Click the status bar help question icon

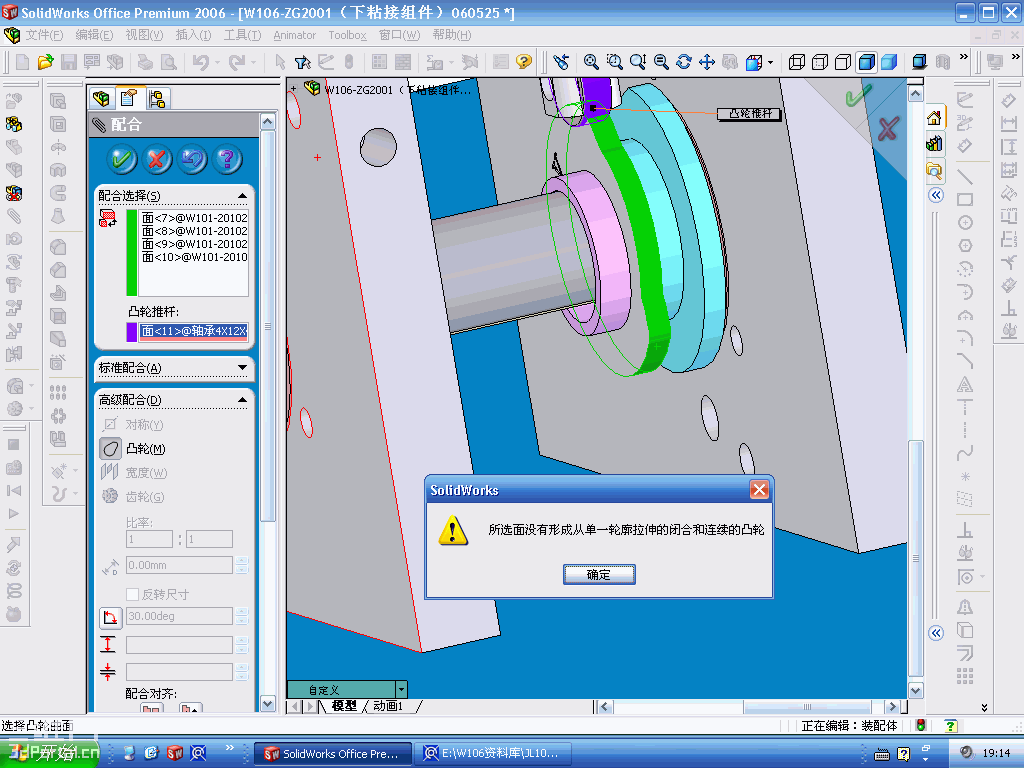click(x=950, y=726)
